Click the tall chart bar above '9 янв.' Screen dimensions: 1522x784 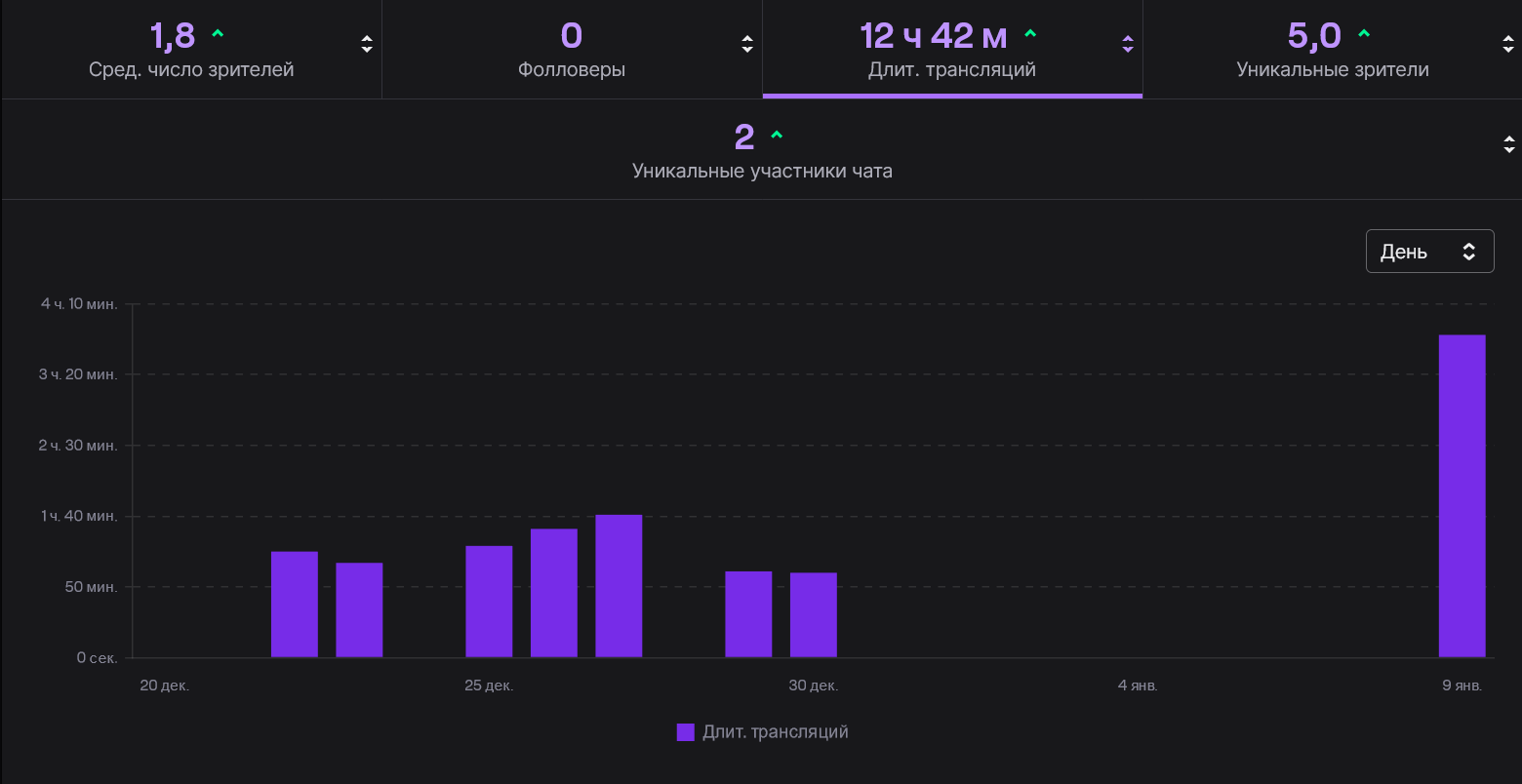(1462, 496)
